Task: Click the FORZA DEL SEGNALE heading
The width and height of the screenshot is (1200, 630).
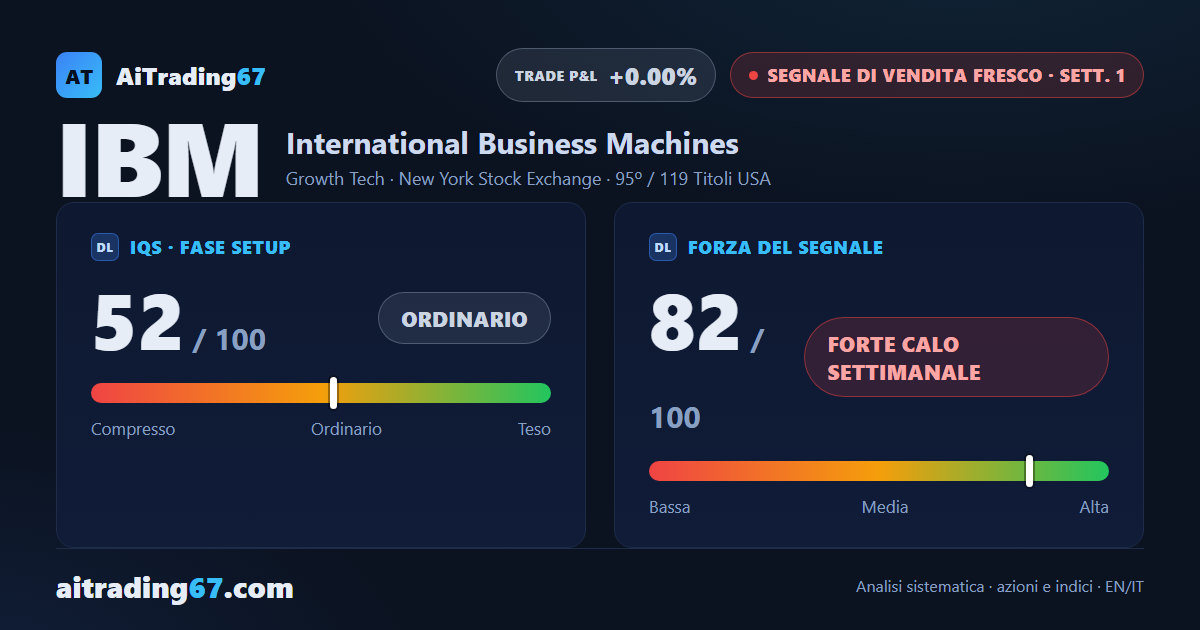Action: tap(785, 248)
